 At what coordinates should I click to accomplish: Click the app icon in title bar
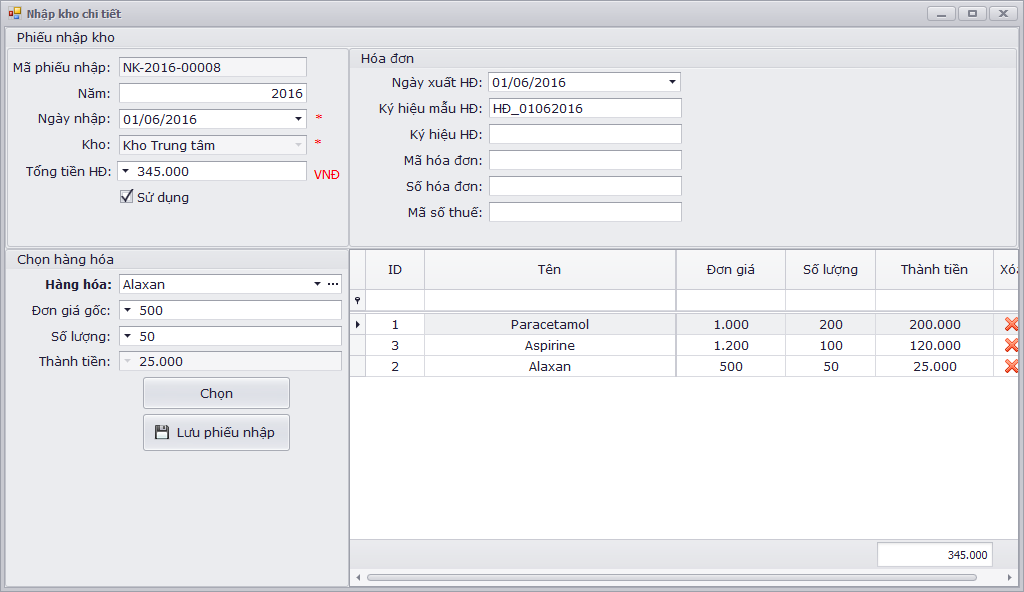[x=14, y=14]
